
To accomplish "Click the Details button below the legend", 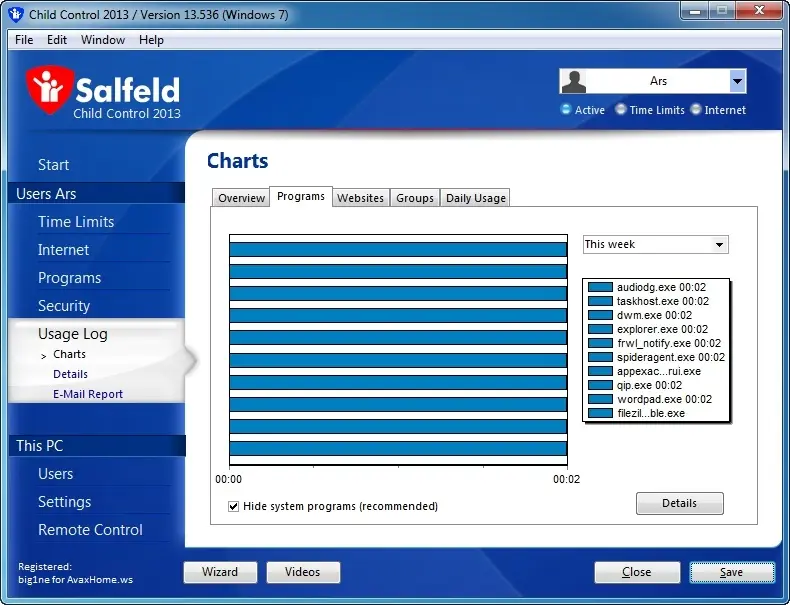I will point(680,503).
